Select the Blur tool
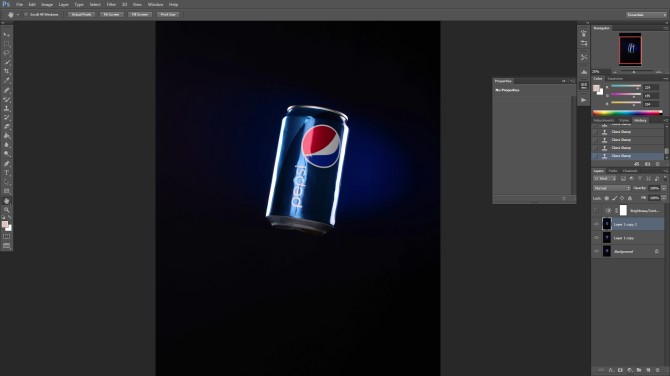 6,145
